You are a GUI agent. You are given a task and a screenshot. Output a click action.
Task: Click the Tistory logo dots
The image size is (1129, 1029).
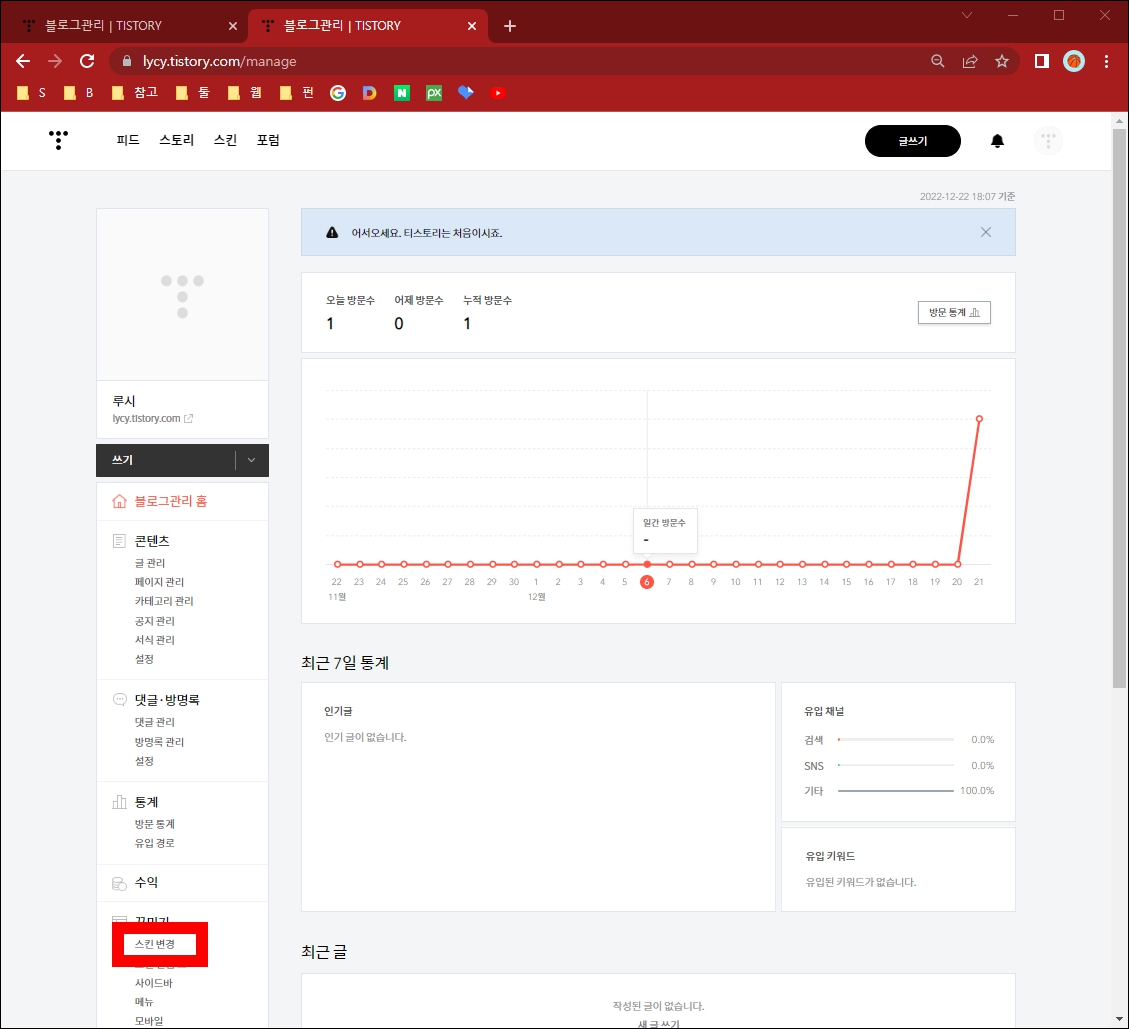(x=57, y=140)
